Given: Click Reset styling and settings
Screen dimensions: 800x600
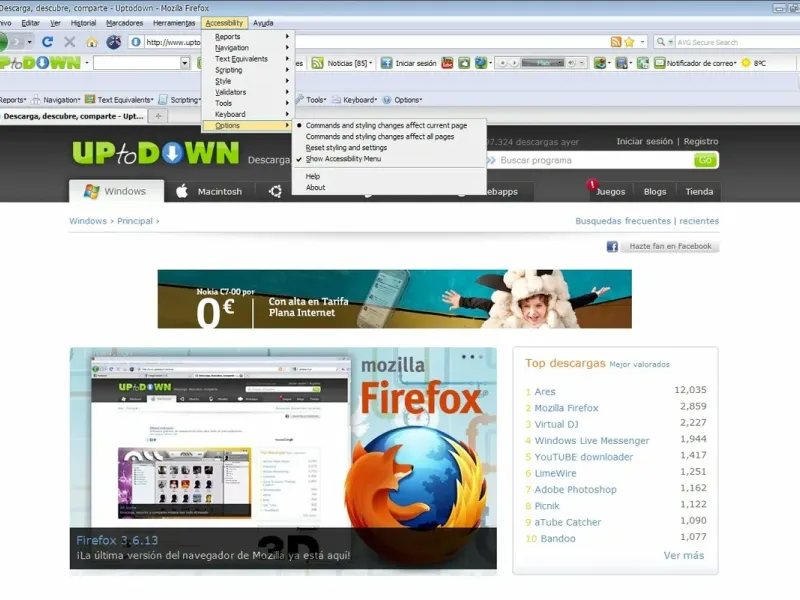Looking at the screenshot, I should [346, 148].
